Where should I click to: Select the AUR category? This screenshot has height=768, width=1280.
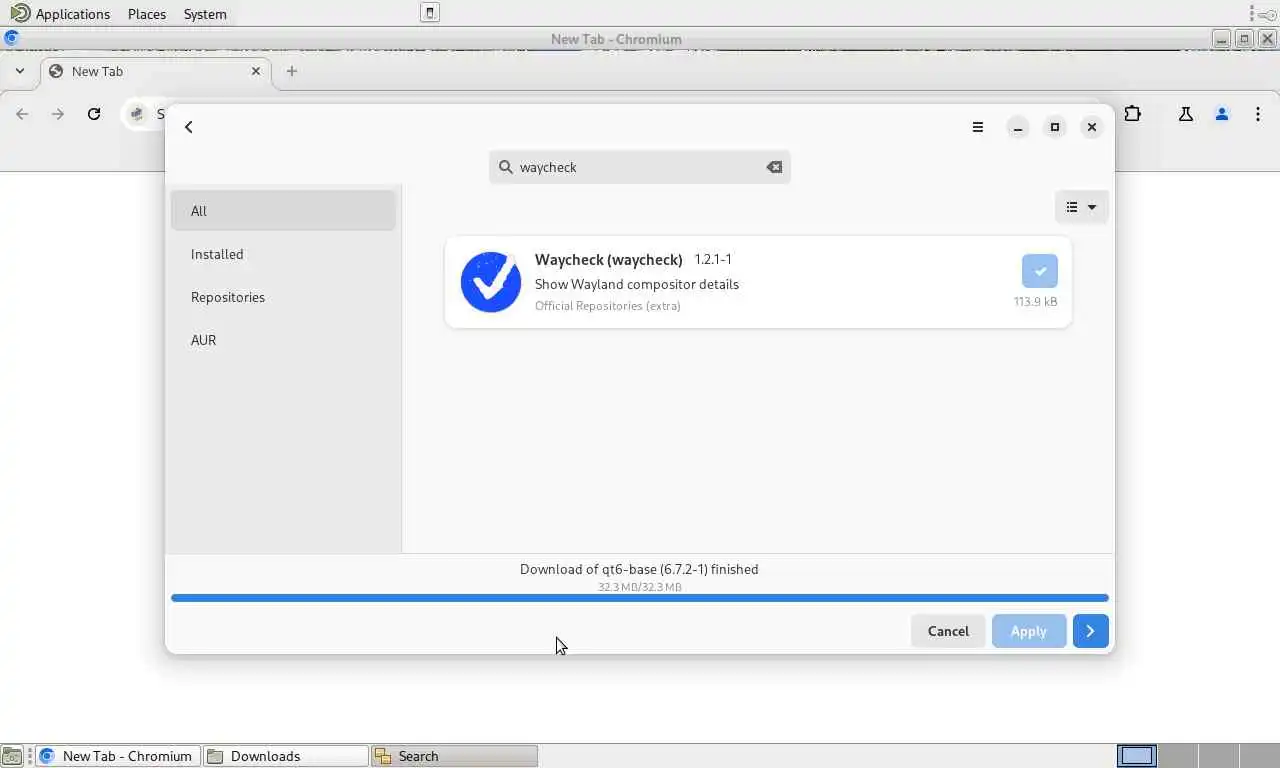pos(283,340)
